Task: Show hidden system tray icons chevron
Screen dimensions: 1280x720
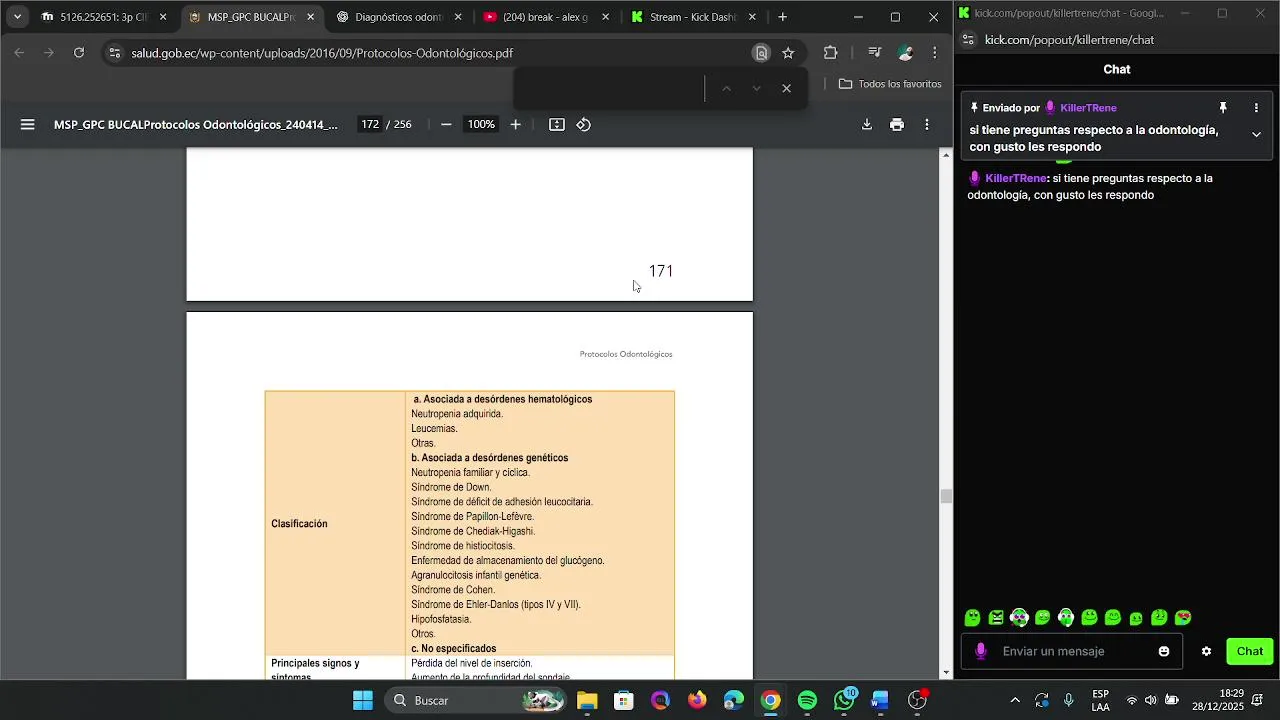Action: [1015, 700]
